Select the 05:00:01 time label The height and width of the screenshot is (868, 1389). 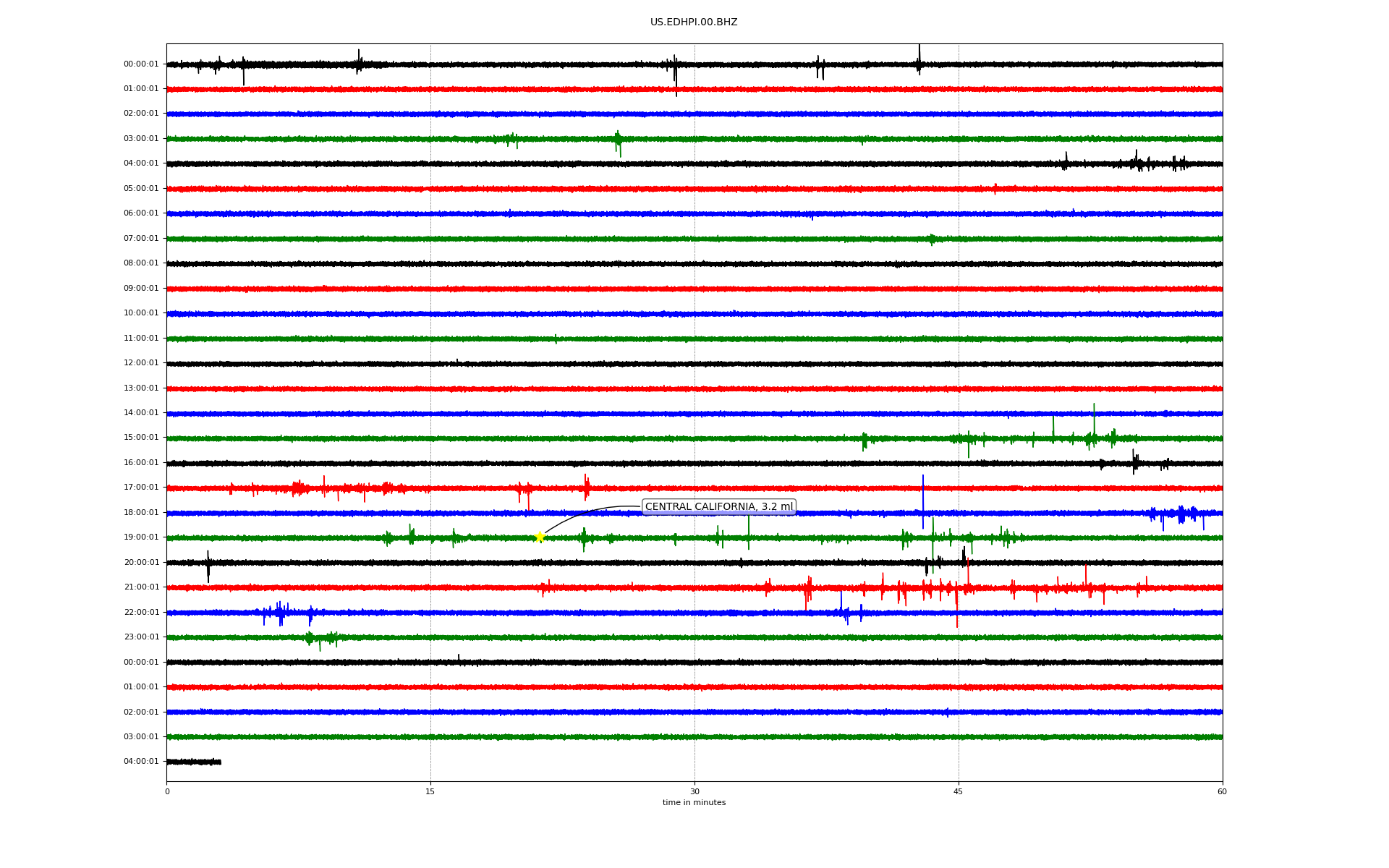pyautogui.click(x=141, y=189)
